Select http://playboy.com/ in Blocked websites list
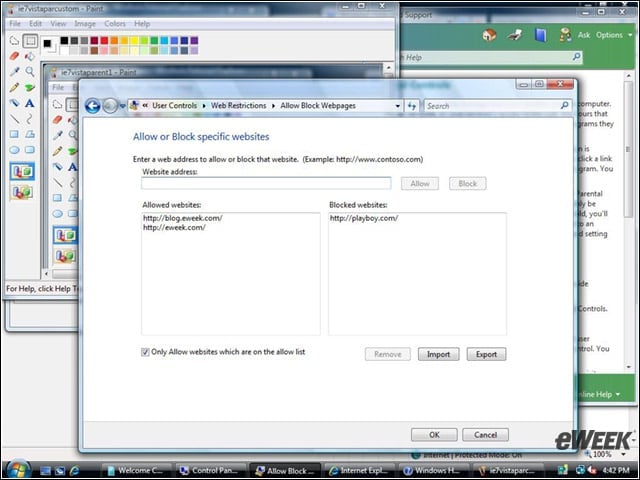Image resolution: width=640 pixels, height=480 pixels. [364, 218]
